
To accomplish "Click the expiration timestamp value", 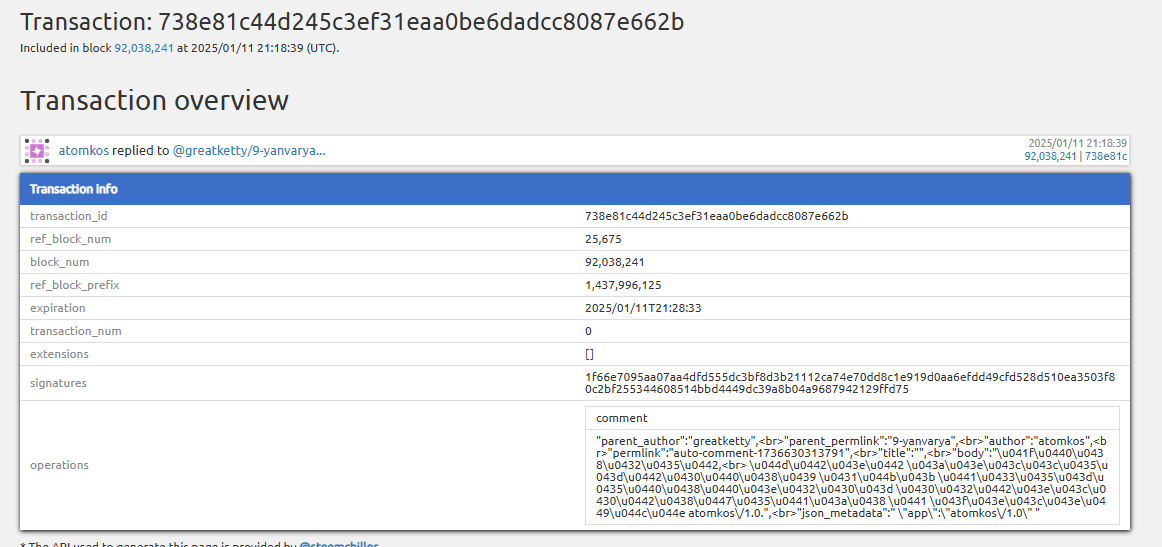I will (643, 308).
